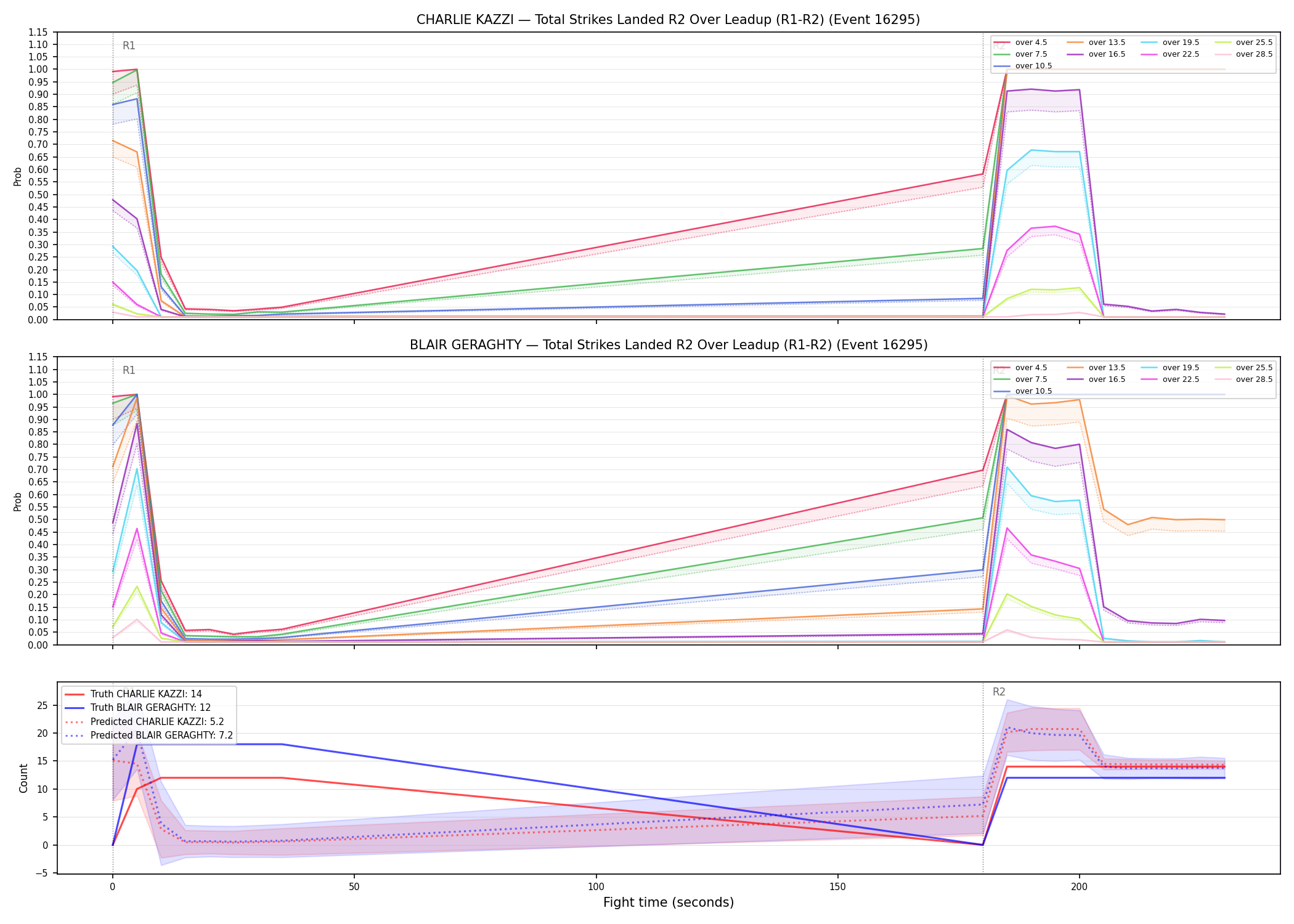Click x-axis tick label 50
Viewport: 1294px width, 924px height.
click(x=354, y=887)
